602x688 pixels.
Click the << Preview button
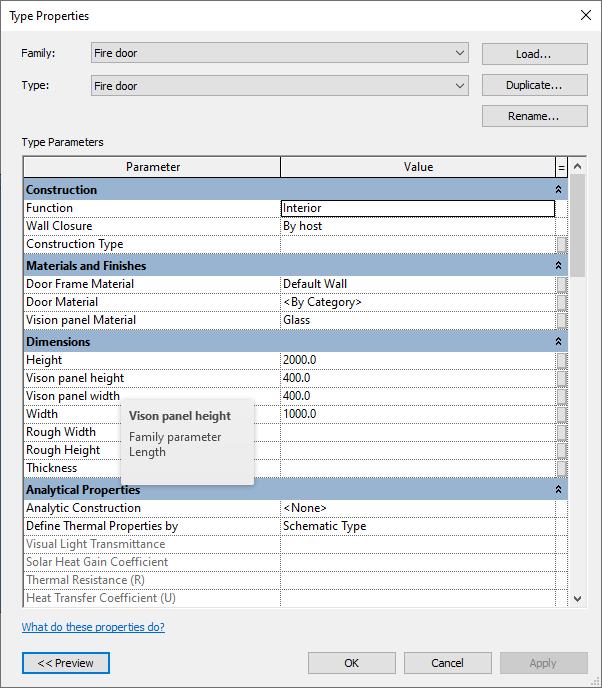coord(66,663)
